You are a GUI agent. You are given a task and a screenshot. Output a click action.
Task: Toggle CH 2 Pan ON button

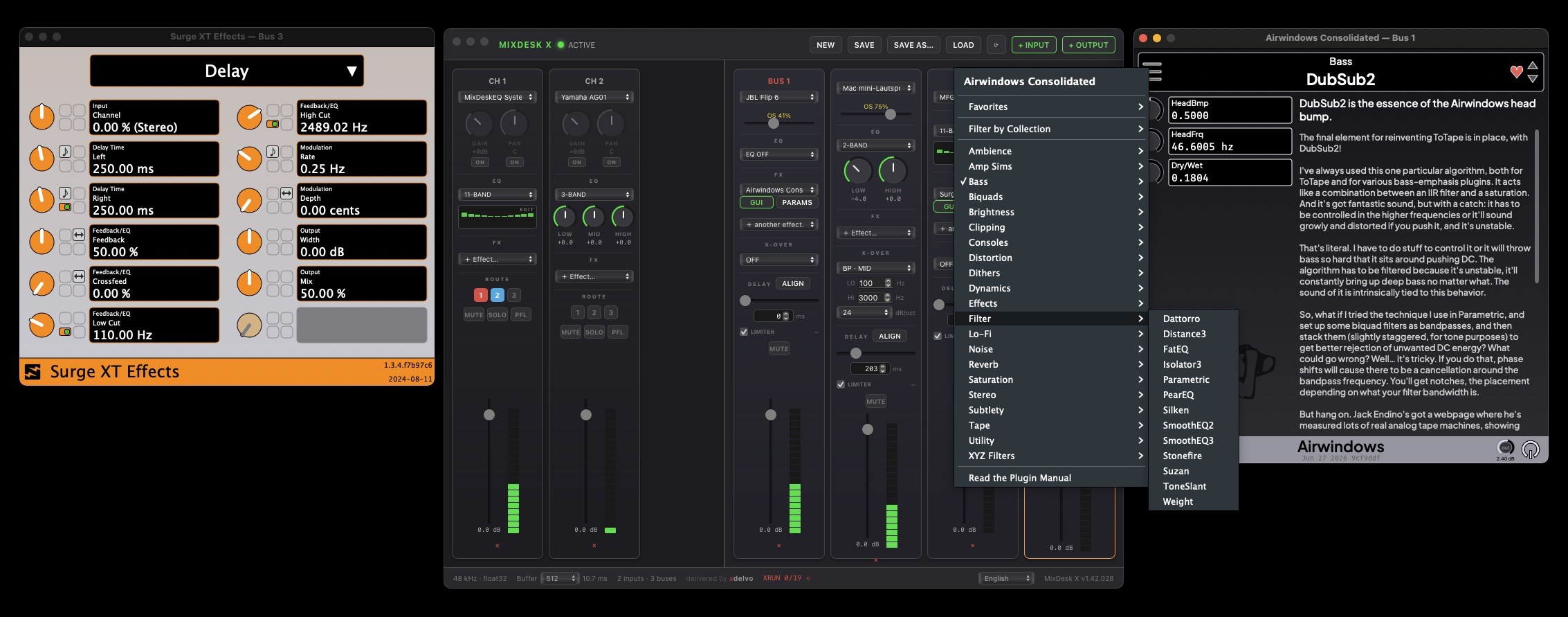point(611,162)
